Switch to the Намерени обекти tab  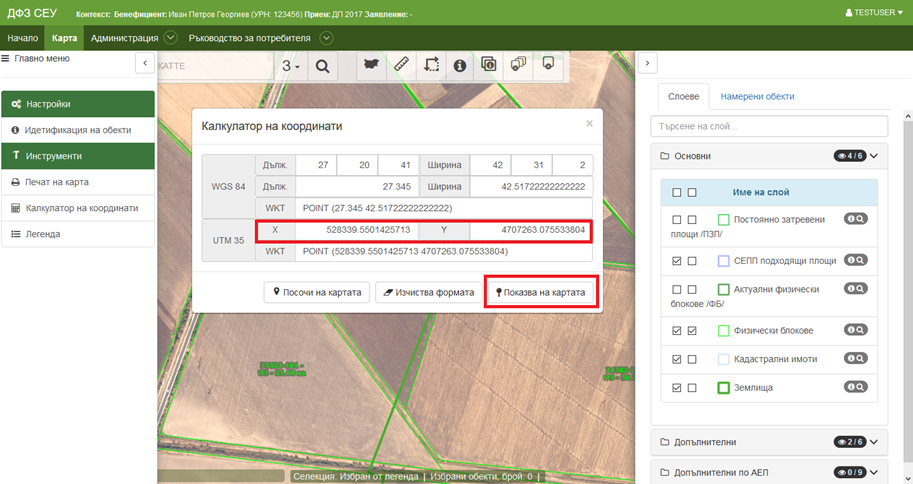pyautogui.click(x=757, y=96)
